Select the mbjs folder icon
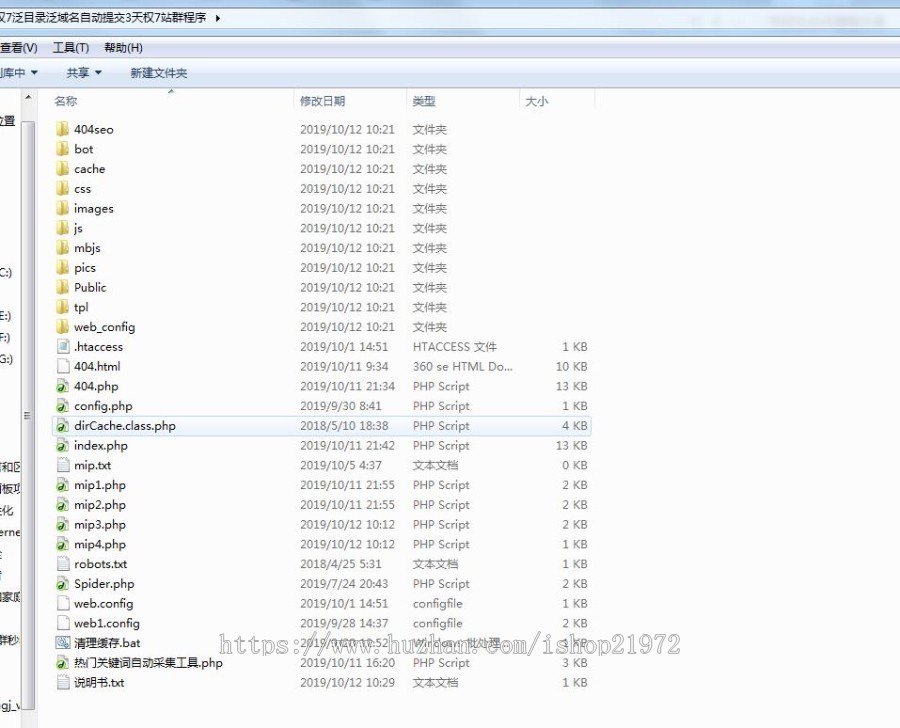Image resolution: width=900 pixels, height=728 pixels. tap(63, 248)
